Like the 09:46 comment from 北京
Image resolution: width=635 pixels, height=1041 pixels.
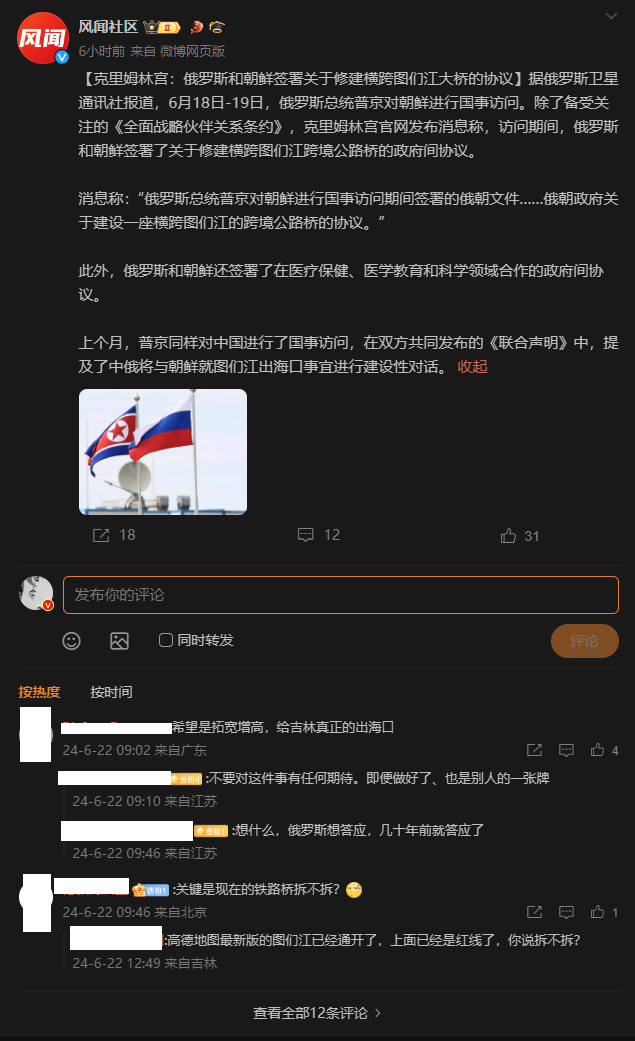[x=598, y=912]
